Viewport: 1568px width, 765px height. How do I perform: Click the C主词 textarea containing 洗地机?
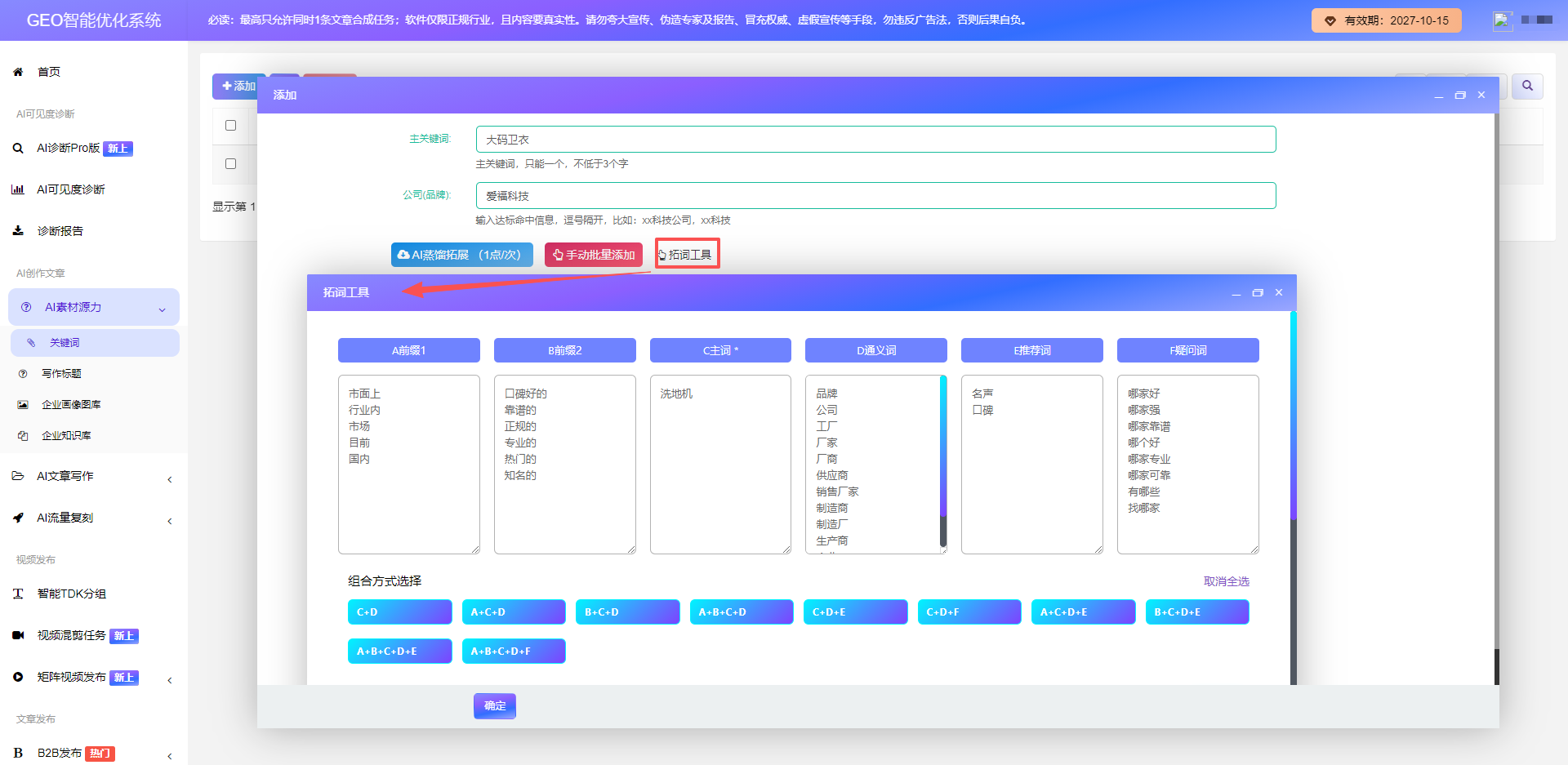[x=720, y=465]
